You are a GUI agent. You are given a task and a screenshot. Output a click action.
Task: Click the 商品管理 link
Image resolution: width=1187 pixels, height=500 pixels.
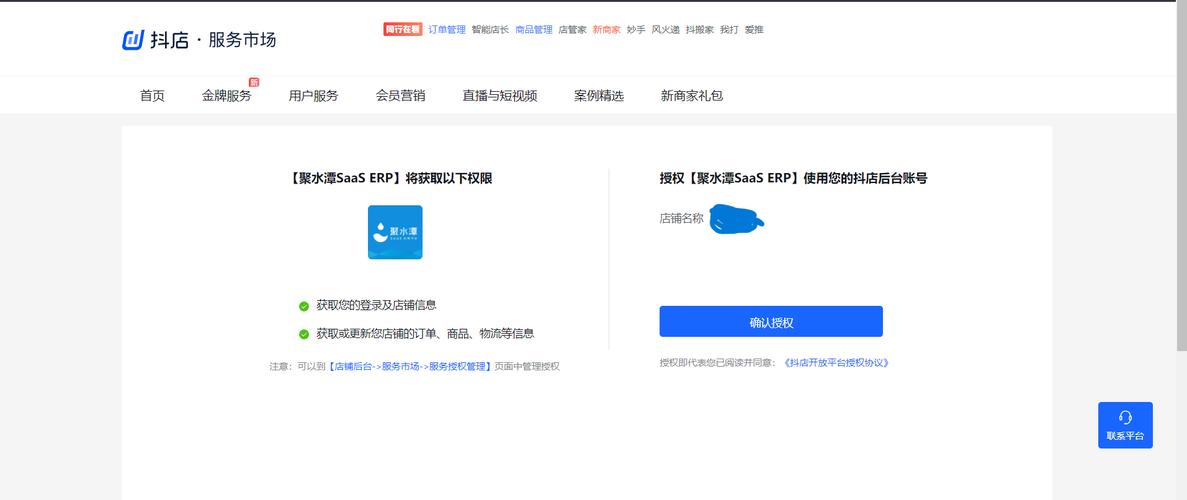(x=534, y=30)
